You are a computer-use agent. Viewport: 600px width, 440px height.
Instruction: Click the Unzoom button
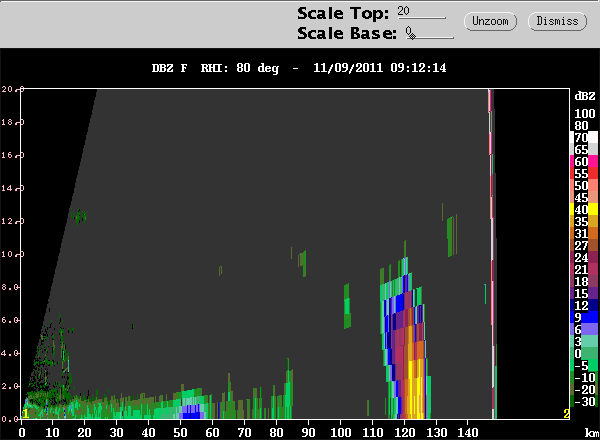click(490, 21)
